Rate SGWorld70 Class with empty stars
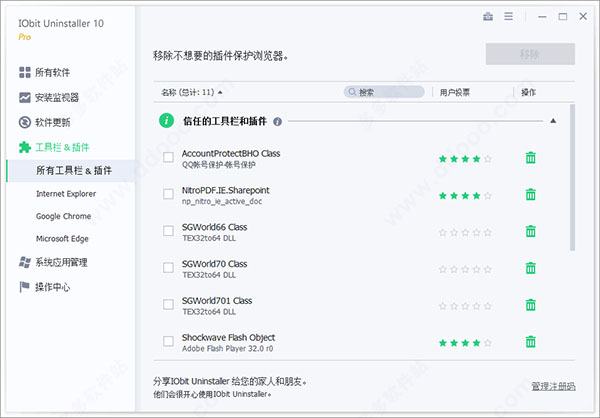 coord(465,269)
